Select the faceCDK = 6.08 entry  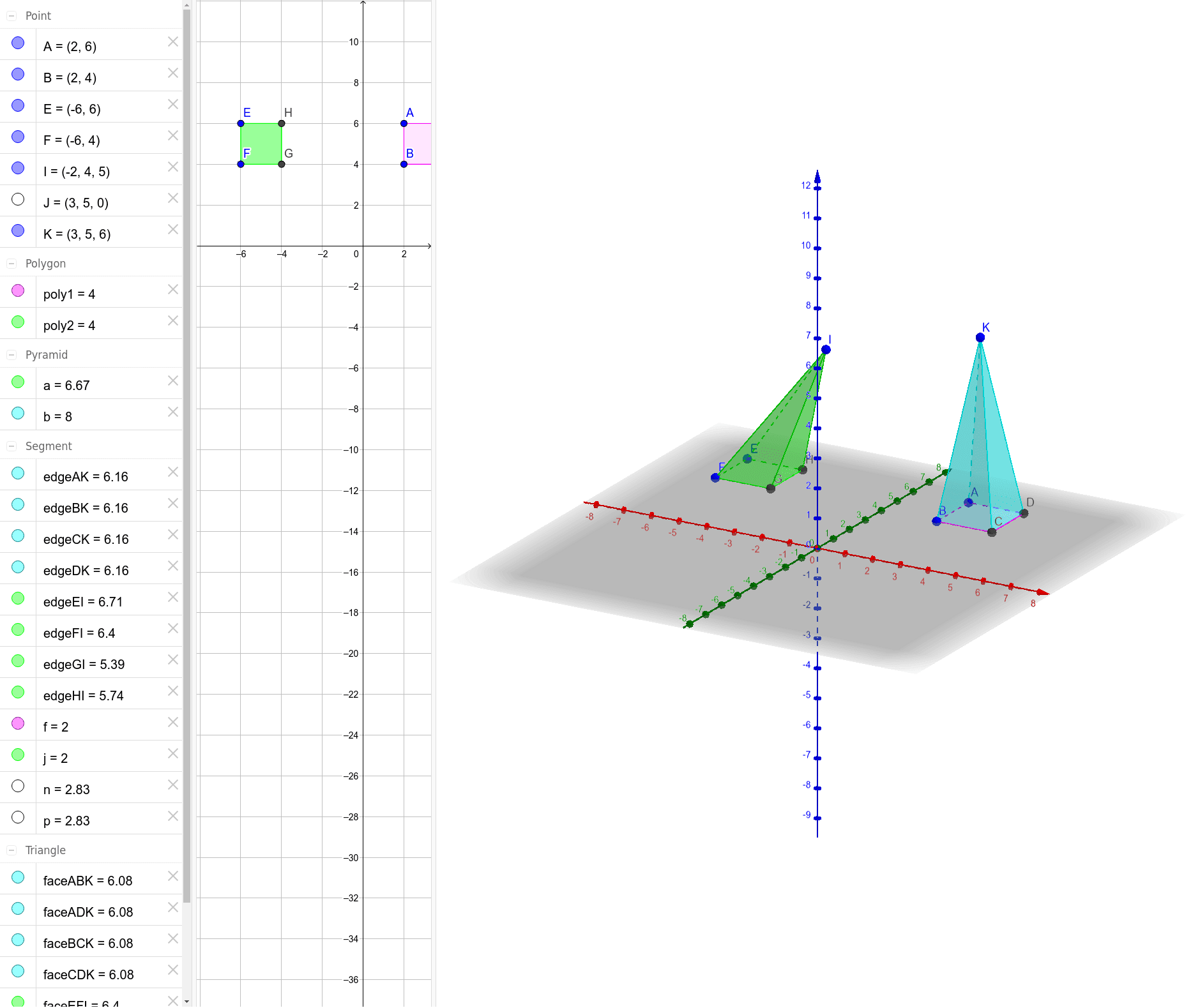91,972
